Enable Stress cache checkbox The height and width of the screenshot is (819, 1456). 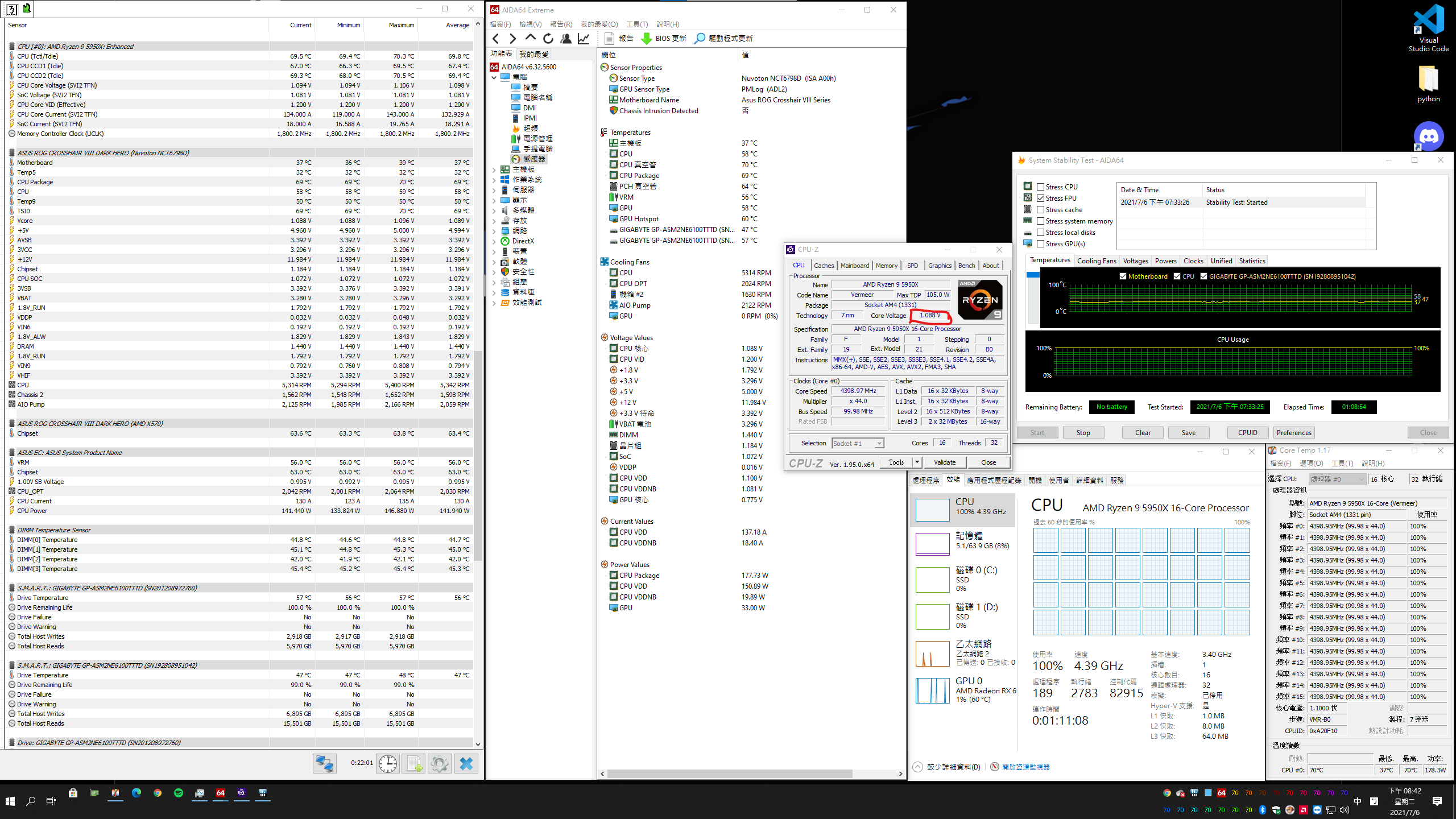1040,209
